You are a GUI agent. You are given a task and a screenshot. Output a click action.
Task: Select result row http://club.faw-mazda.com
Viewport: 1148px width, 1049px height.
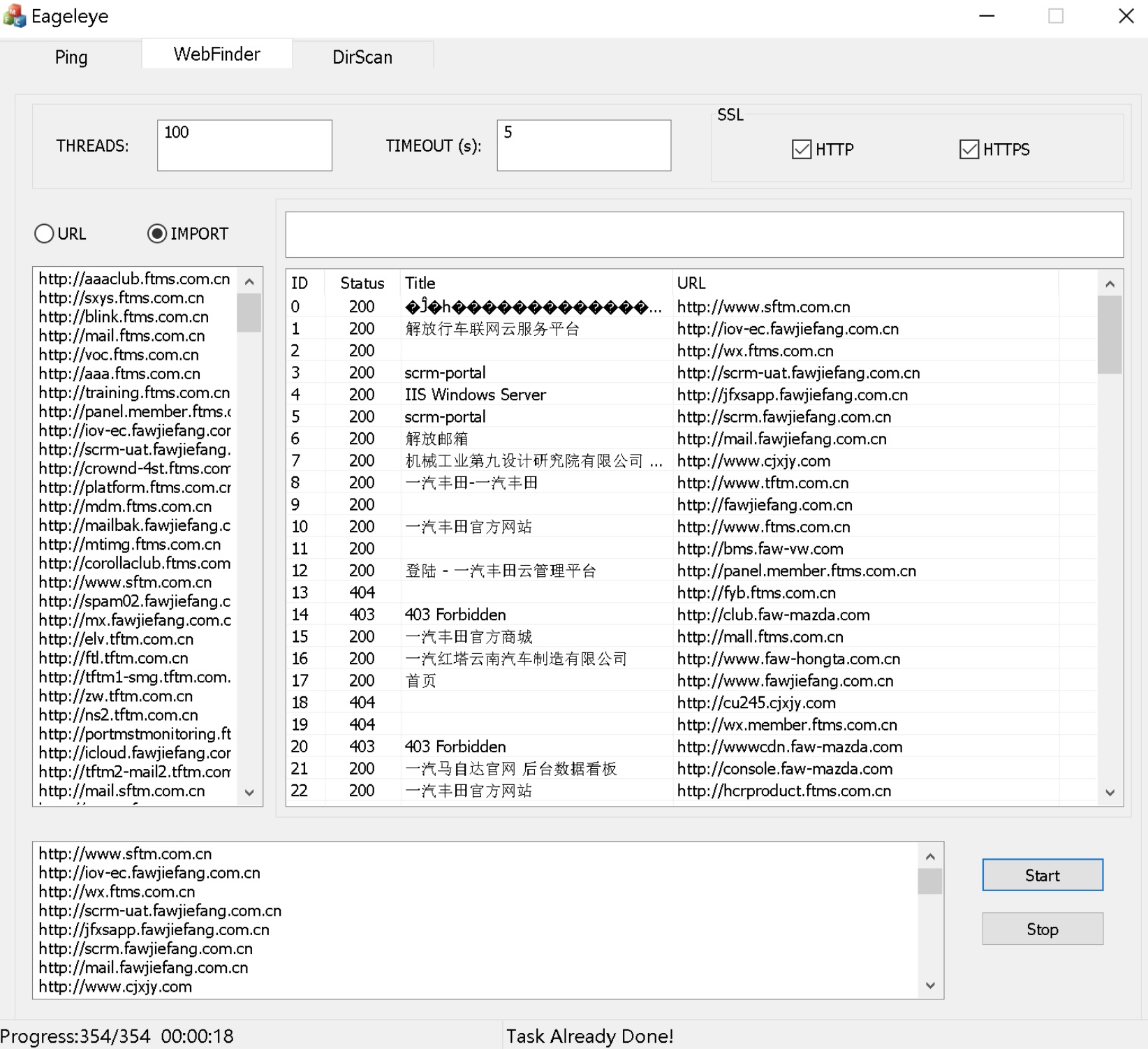click(x=691, y=615)
